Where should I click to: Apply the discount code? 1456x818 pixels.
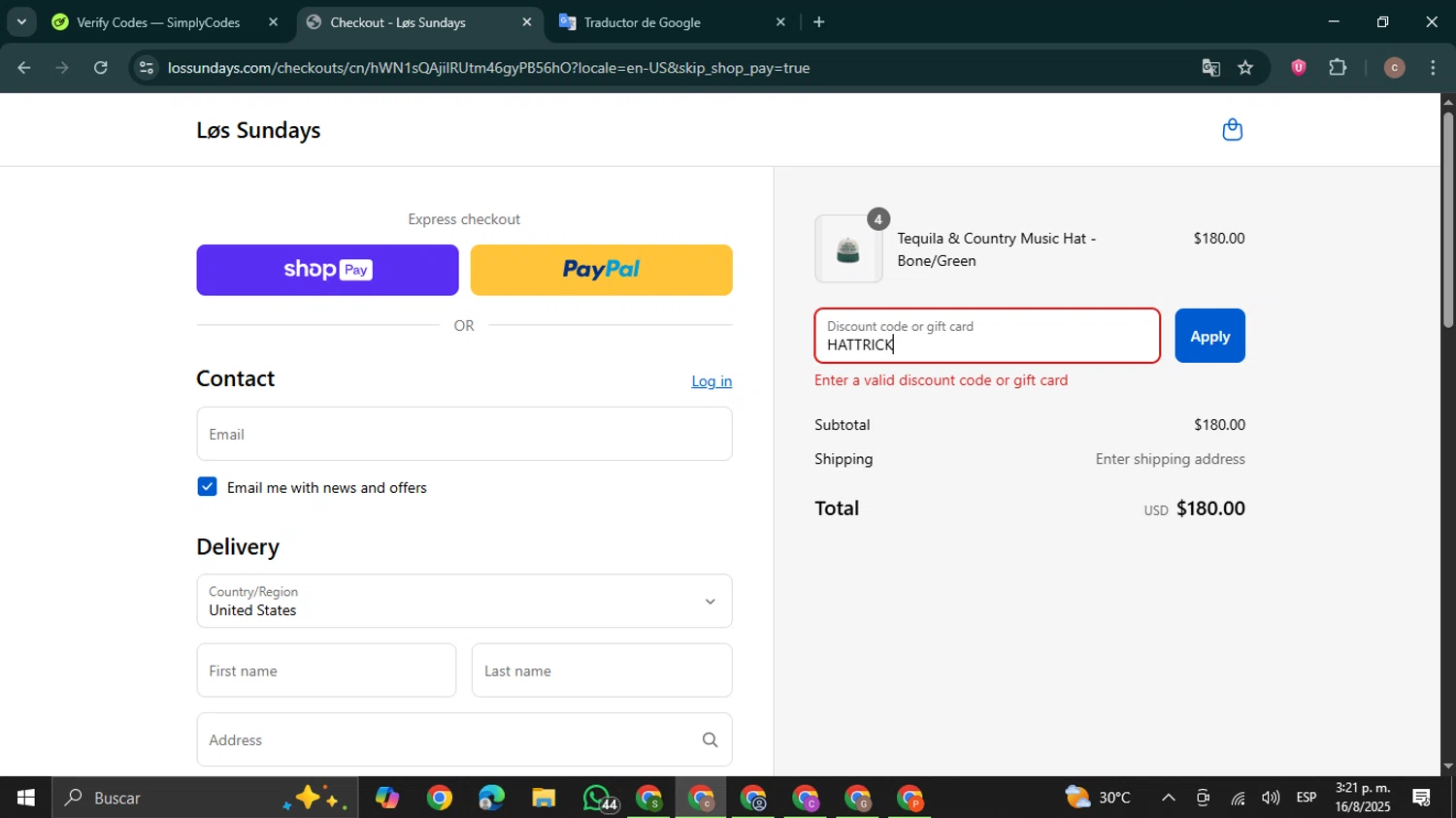click(1209, 336)
